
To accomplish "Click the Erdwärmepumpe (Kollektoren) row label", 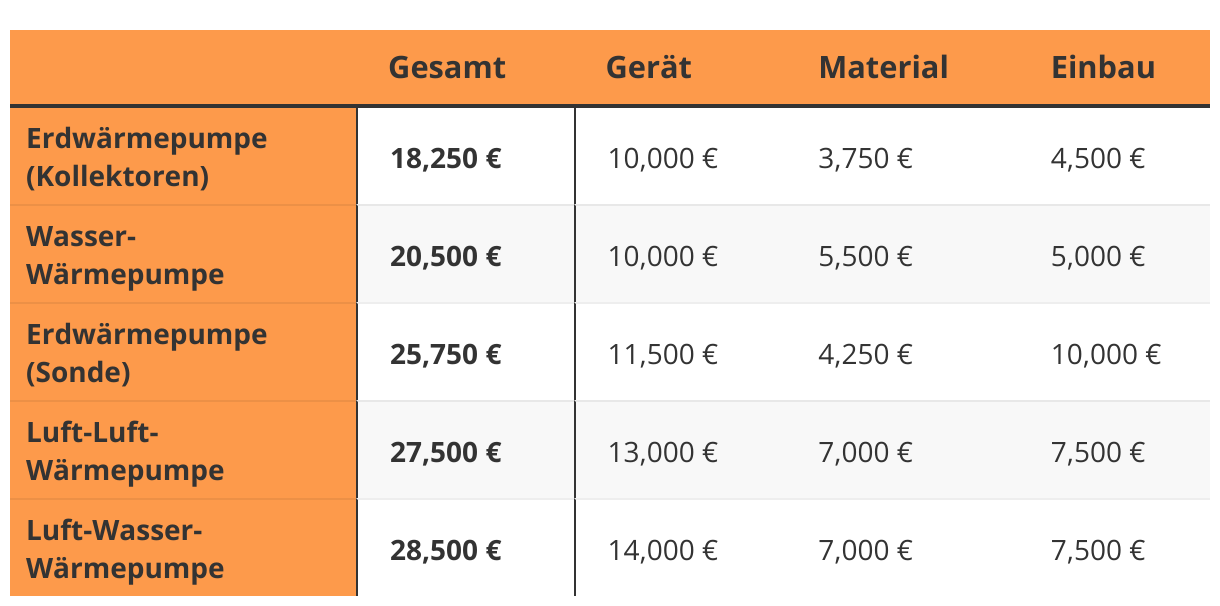I will coord(147,157).
